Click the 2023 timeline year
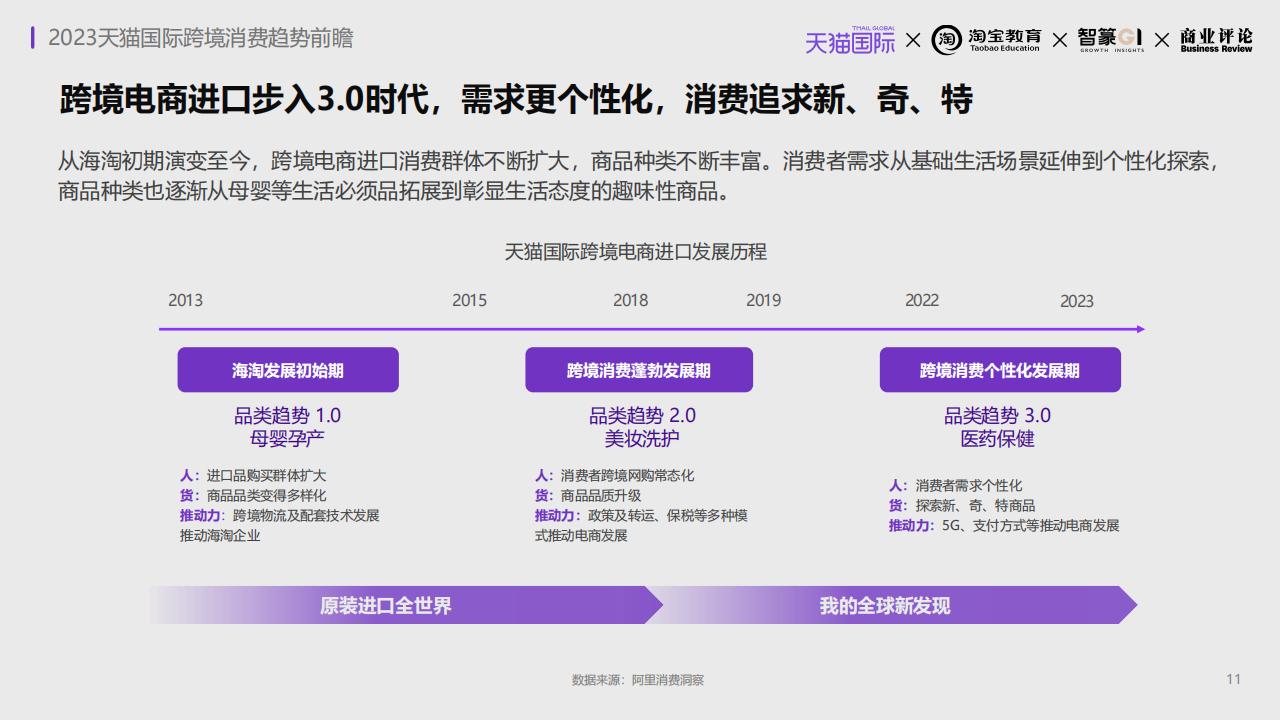Screen dimensions: 1280x720 1077,301
